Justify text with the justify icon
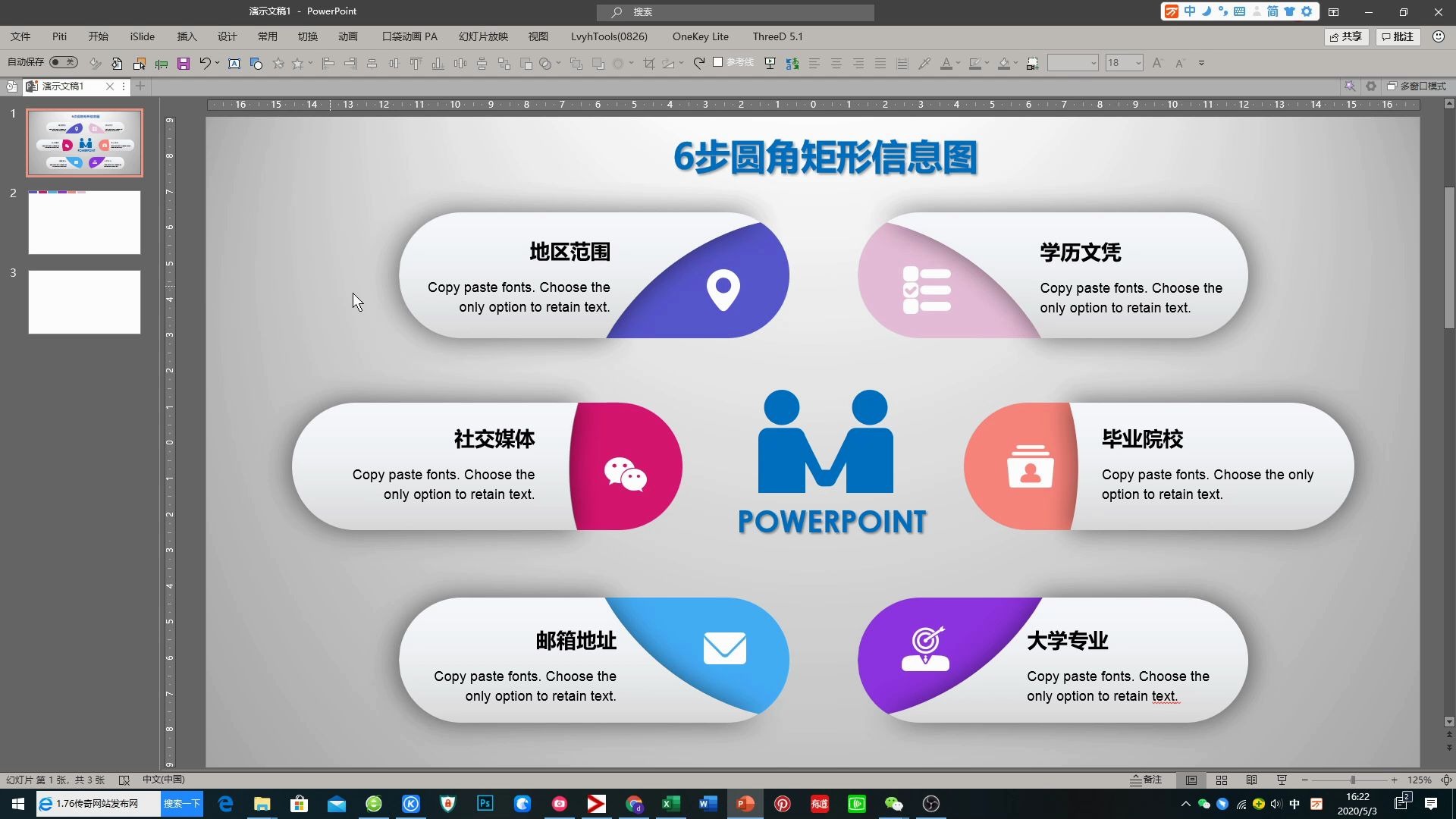The height and width of the screenshot is (819, 1456). click(x=880, y=64)
